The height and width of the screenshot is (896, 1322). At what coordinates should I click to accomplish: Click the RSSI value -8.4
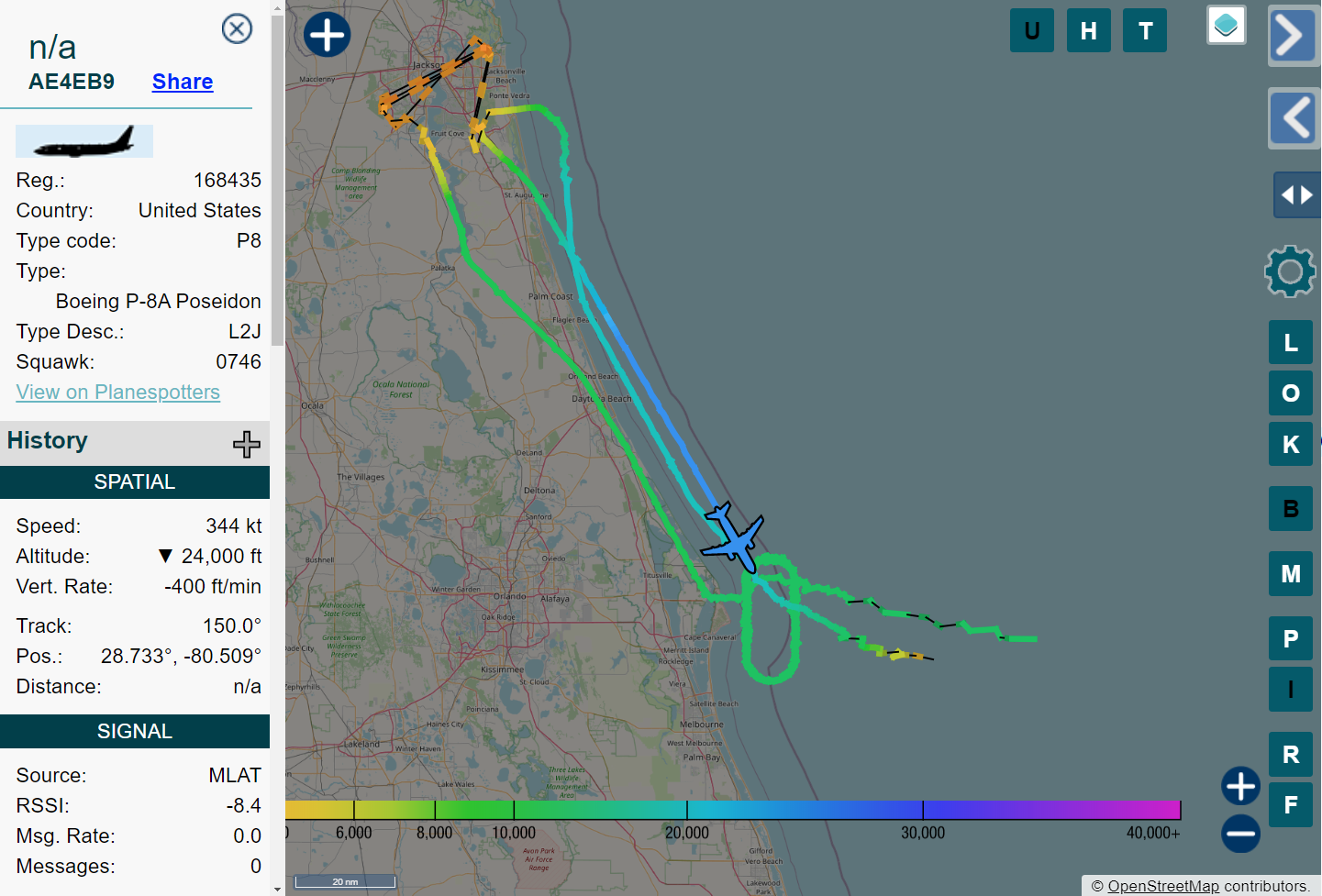point(244,806)
